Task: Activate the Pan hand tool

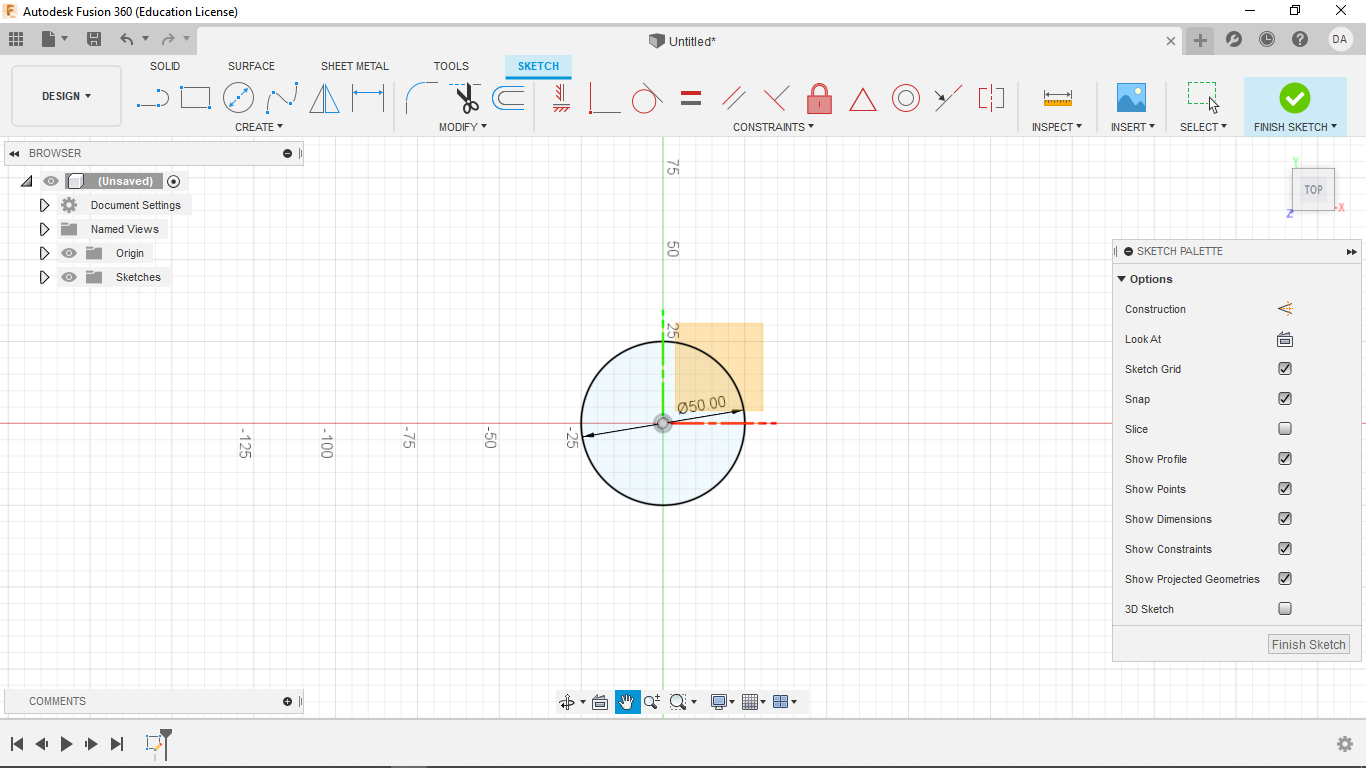Action: [x=626, y=702]
